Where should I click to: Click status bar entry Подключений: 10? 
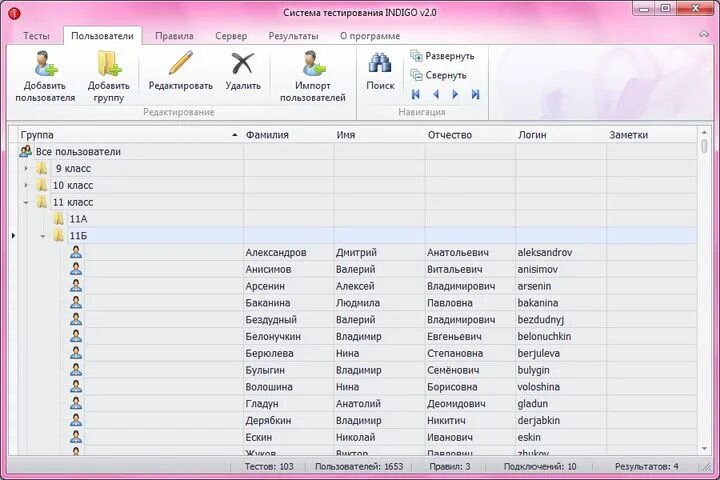pos(540,466)
